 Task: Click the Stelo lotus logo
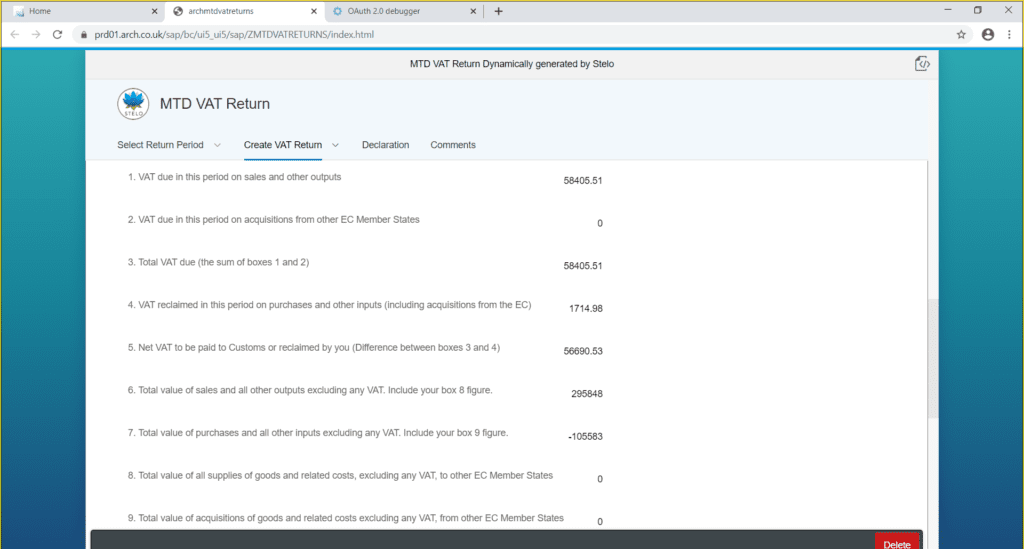133,104
